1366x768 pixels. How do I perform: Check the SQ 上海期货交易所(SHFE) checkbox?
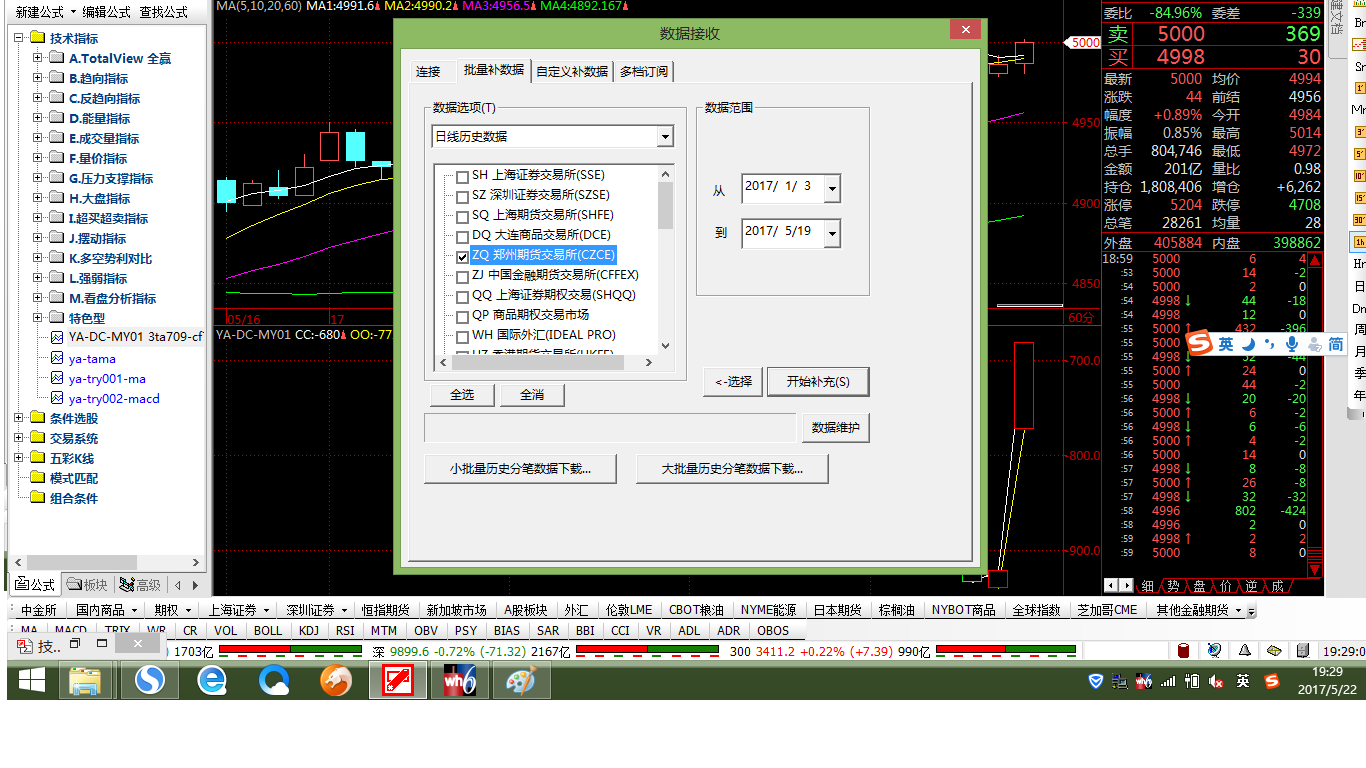(x=462, y=217)
